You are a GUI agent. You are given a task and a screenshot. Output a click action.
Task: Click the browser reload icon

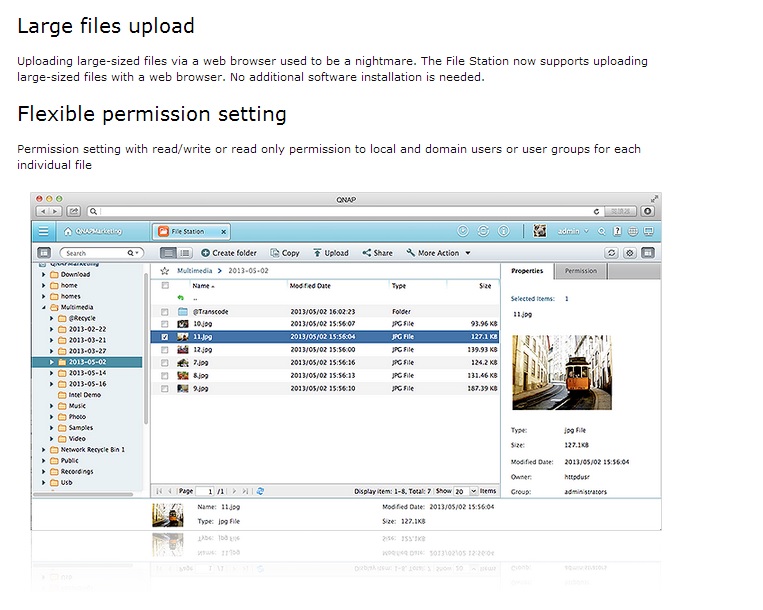(596, 212)
